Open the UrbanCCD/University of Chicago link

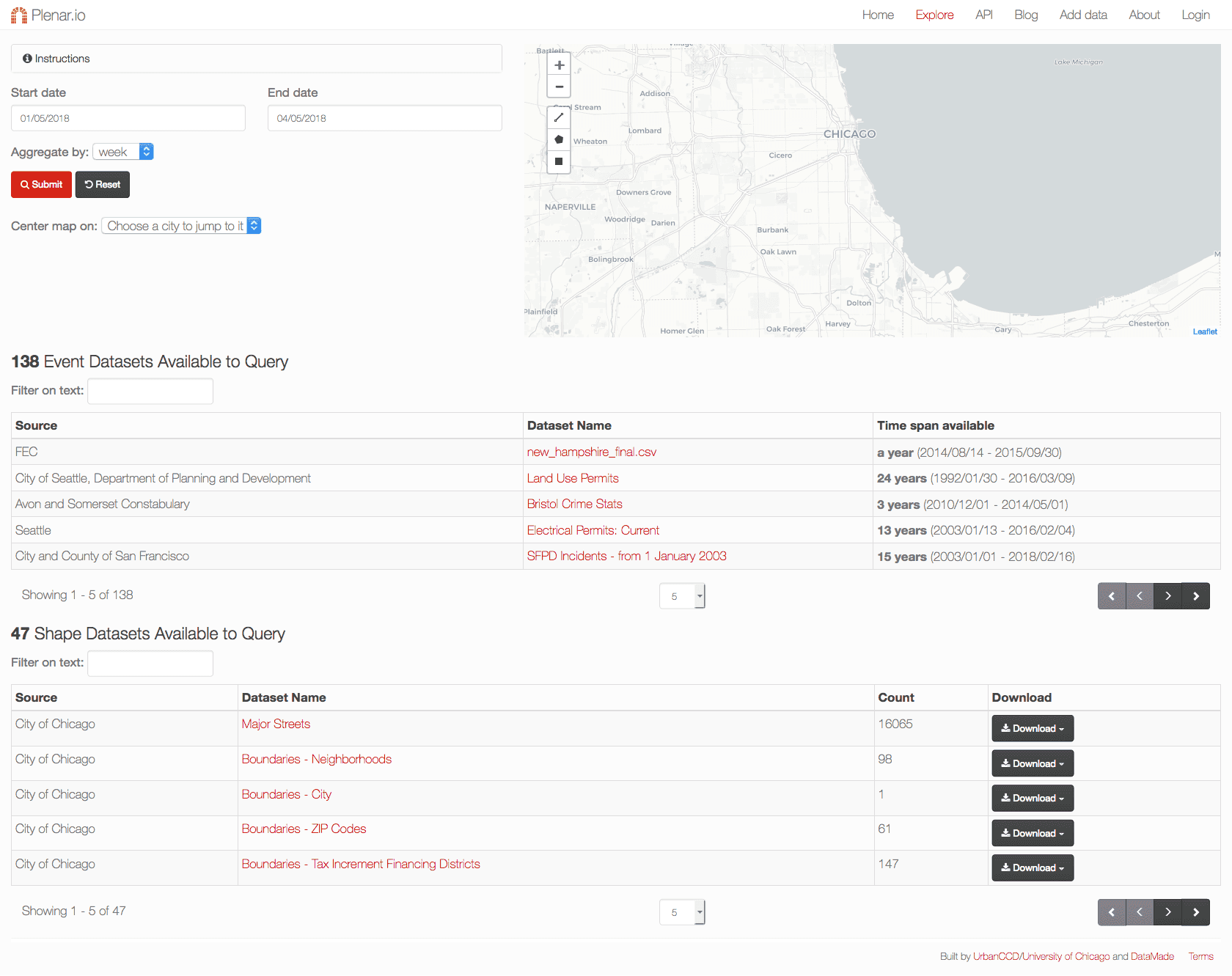coord(1041,957)
